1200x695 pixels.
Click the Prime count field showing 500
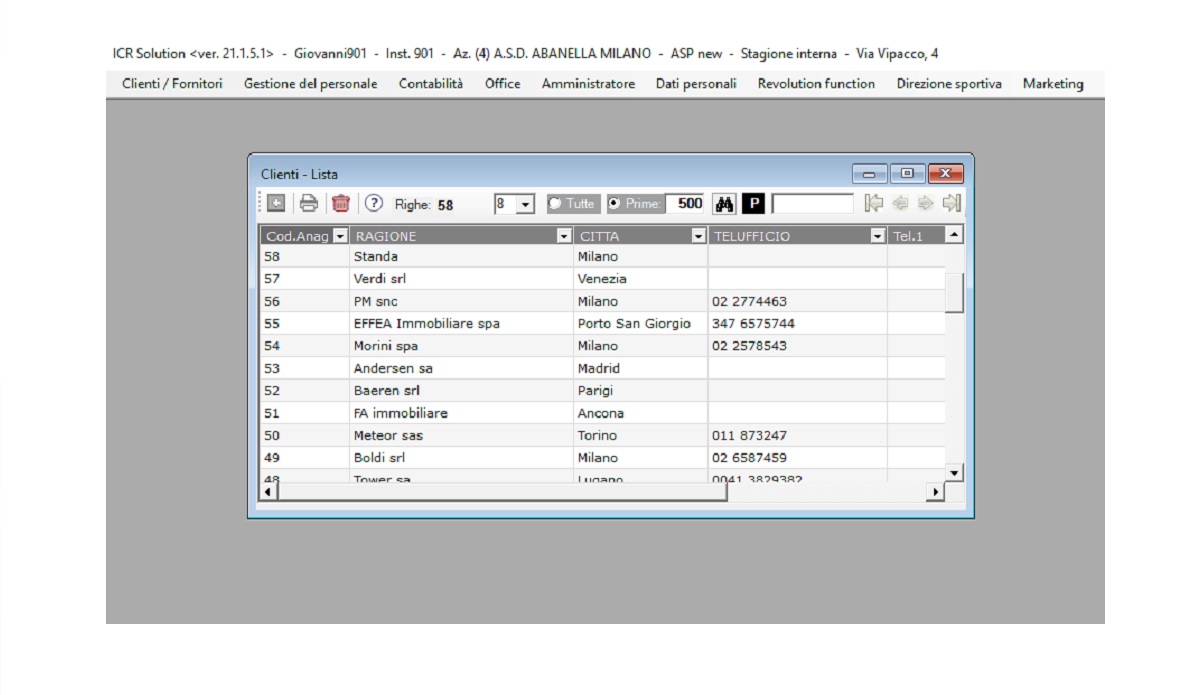click(x=685, y=203)
